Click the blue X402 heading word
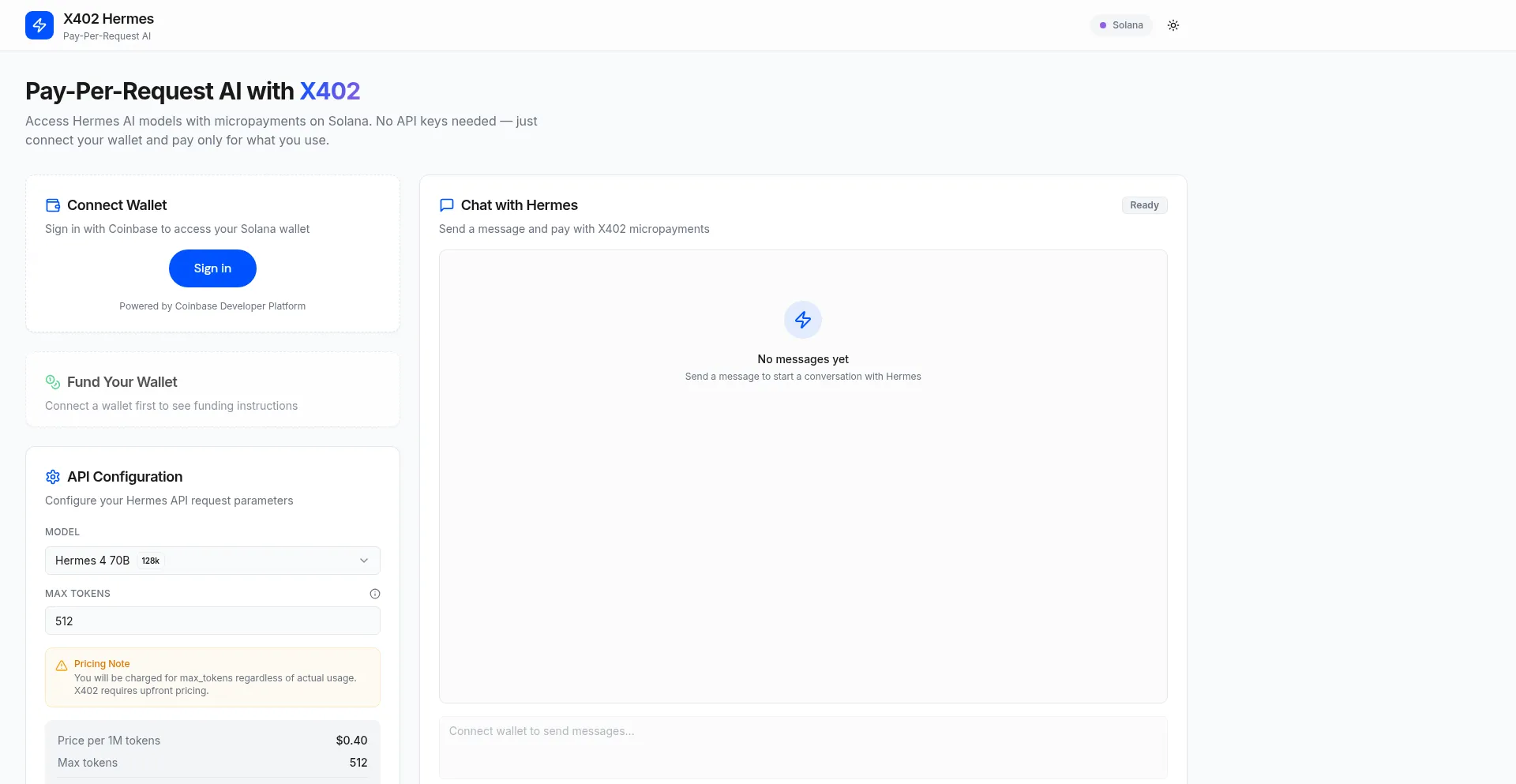 330,91
